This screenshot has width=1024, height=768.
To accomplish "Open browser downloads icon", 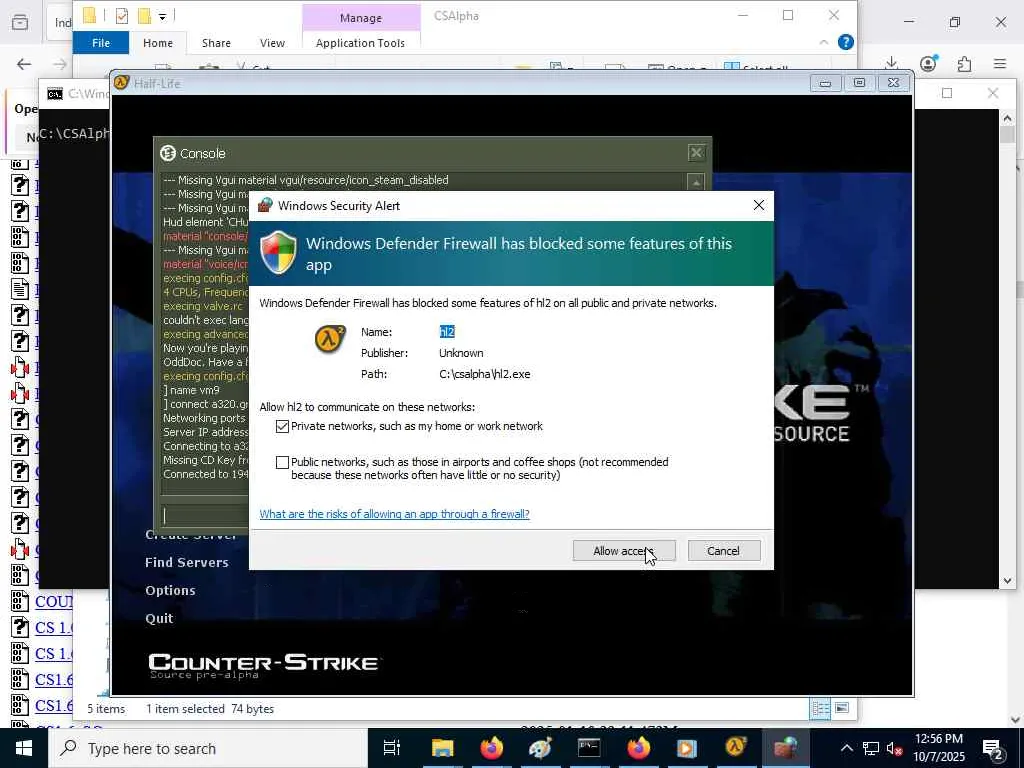I will coord(891,63).
